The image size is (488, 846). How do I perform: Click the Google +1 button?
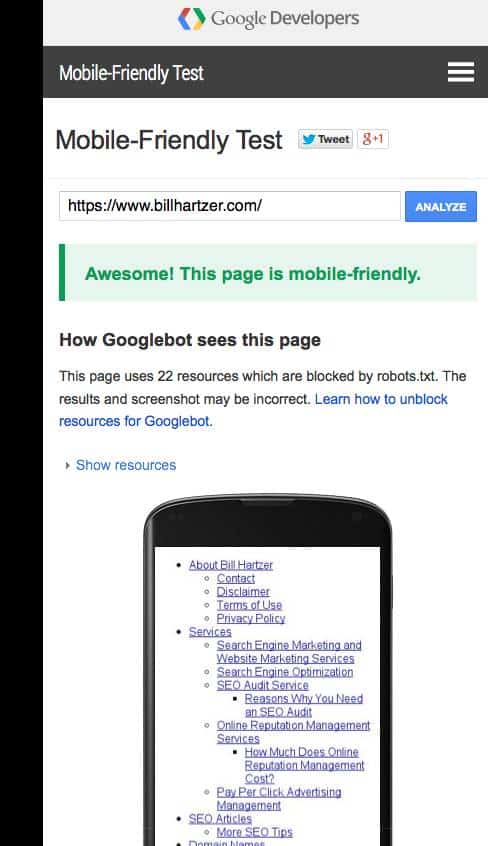coord(372,139)
